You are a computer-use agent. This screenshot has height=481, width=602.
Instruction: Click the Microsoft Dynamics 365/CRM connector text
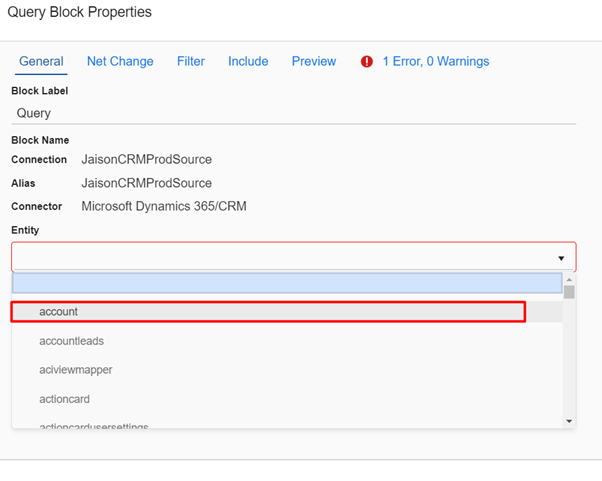164,206
